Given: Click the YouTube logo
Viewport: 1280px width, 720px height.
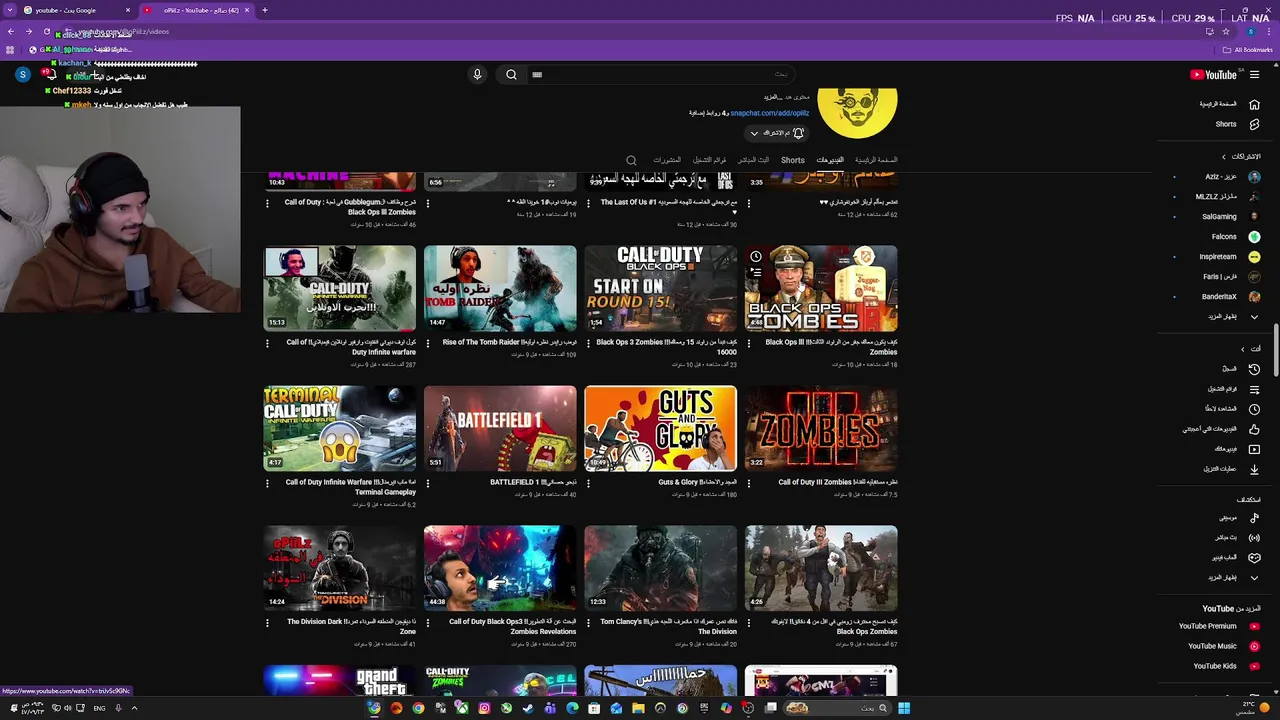Looking at the screenshot, I should (1213, 75).
